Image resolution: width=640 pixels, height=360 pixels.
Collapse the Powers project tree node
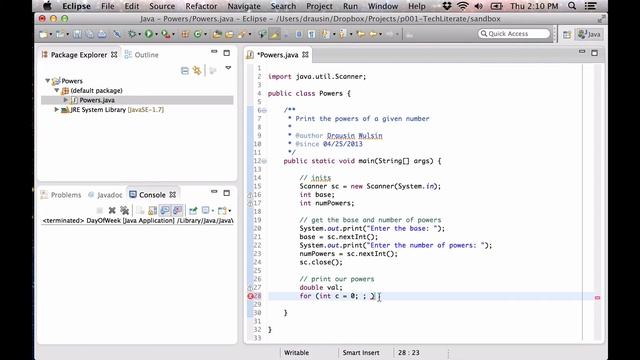pyautogui.click(x=48, y=81)
